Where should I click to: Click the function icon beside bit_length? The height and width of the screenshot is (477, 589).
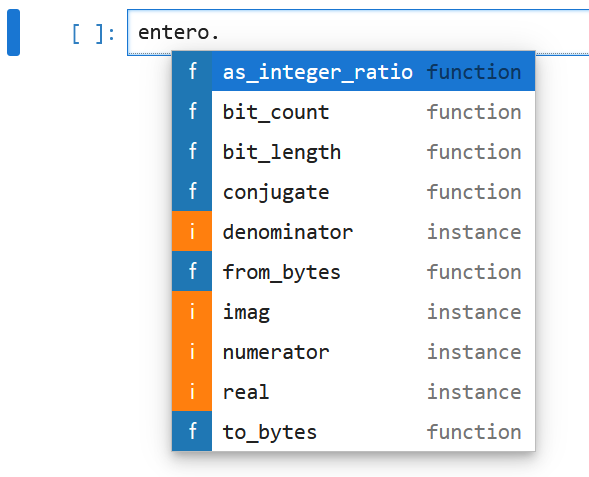[192, 151]
